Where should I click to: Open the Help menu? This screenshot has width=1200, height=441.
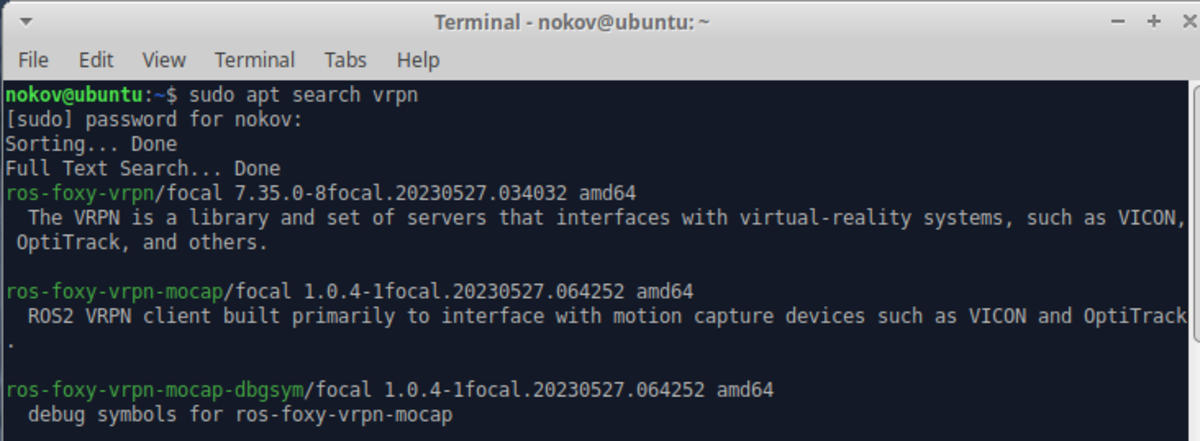pyautogui.click(x=418, y=60)
